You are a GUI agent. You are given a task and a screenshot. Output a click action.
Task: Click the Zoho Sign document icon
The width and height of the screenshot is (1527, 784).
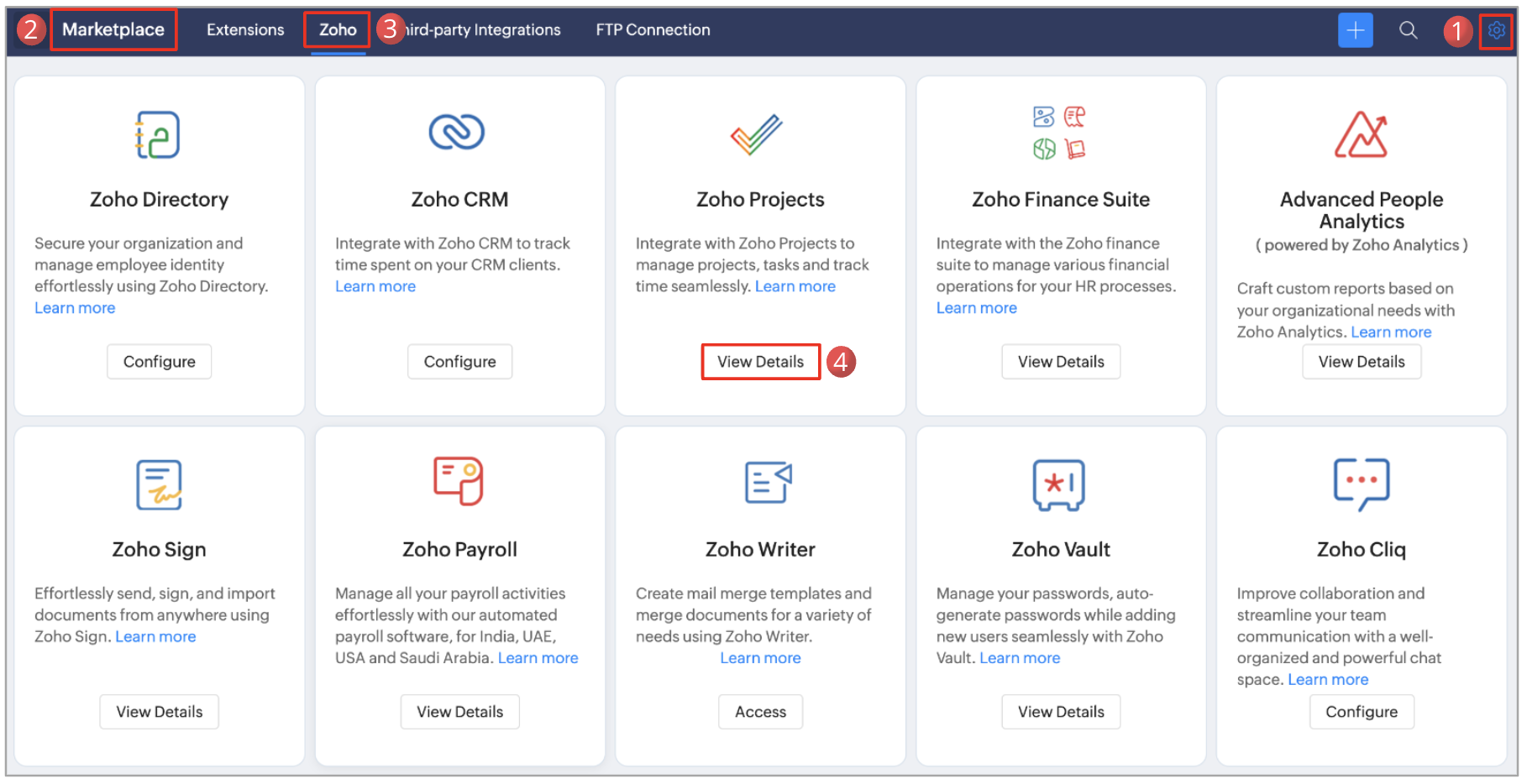click(159, 484)
